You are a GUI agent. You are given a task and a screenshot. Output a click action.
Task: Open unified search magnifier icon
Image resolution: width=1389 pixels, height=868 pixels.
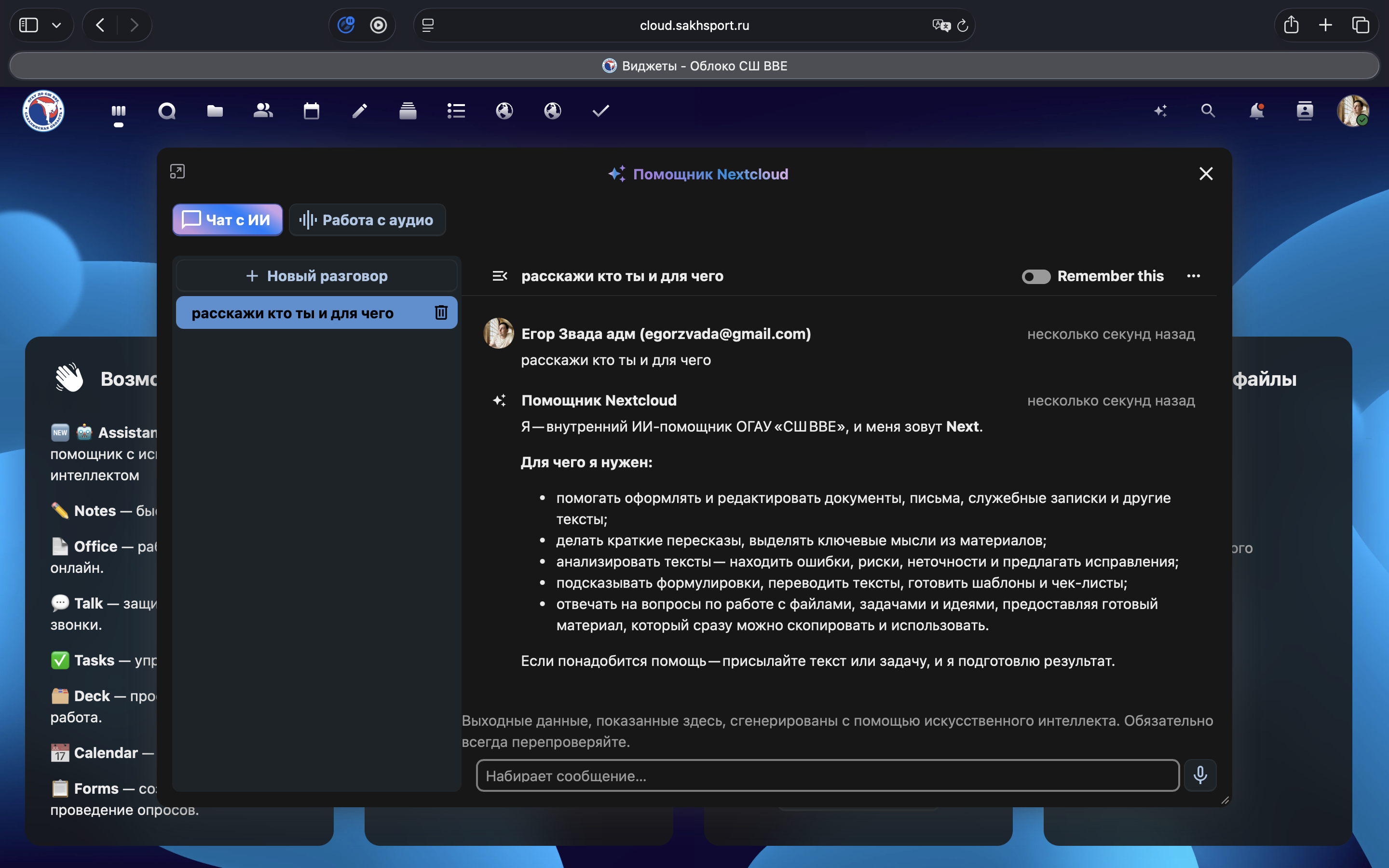pyautogui.click(x=1208, y=111)
